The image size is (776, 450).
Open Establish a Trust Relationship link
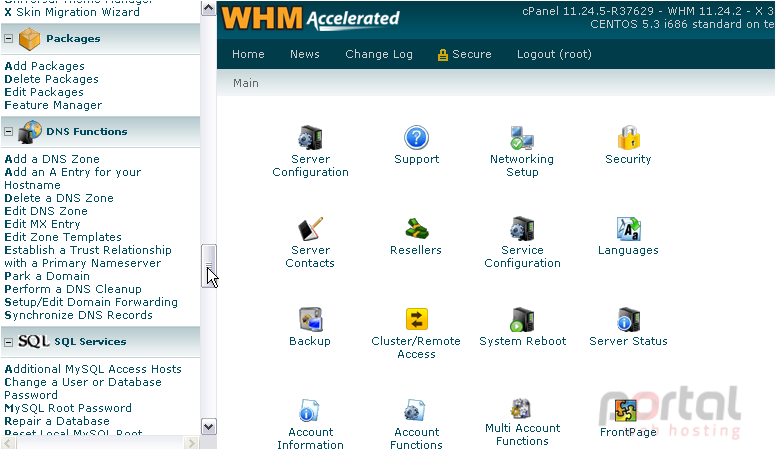click(88, 256)
